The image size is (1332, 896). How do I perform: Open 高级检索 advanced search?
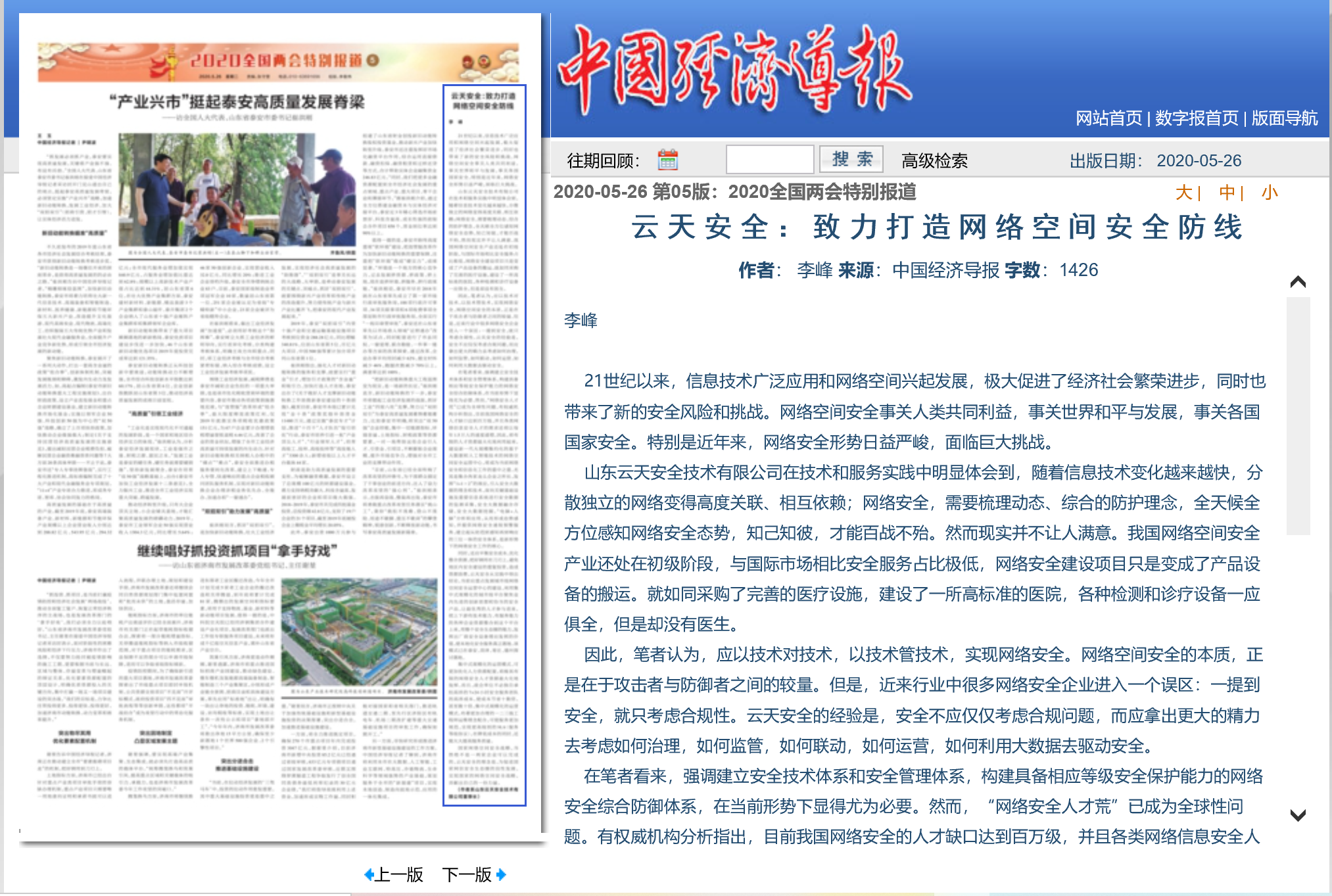[x=934, y=160]
